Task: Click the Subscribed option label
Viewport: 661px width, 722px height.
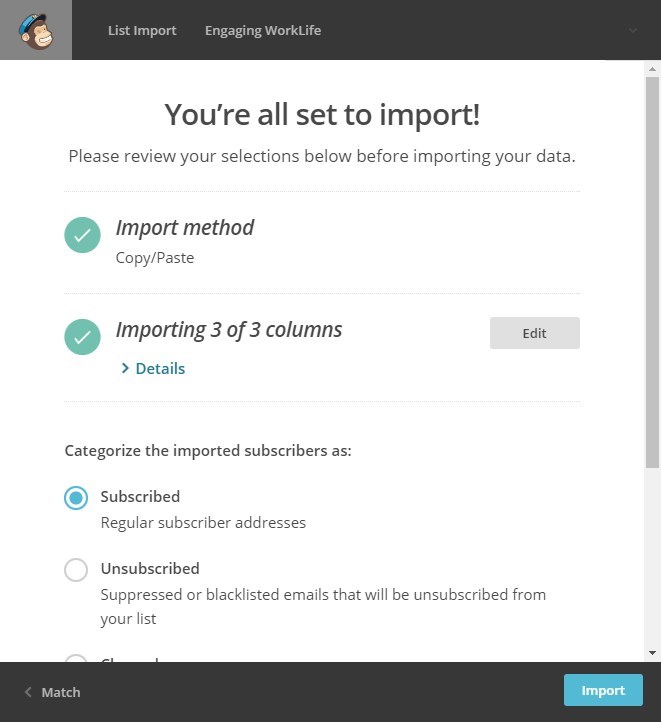Action: tap(140, 496)
